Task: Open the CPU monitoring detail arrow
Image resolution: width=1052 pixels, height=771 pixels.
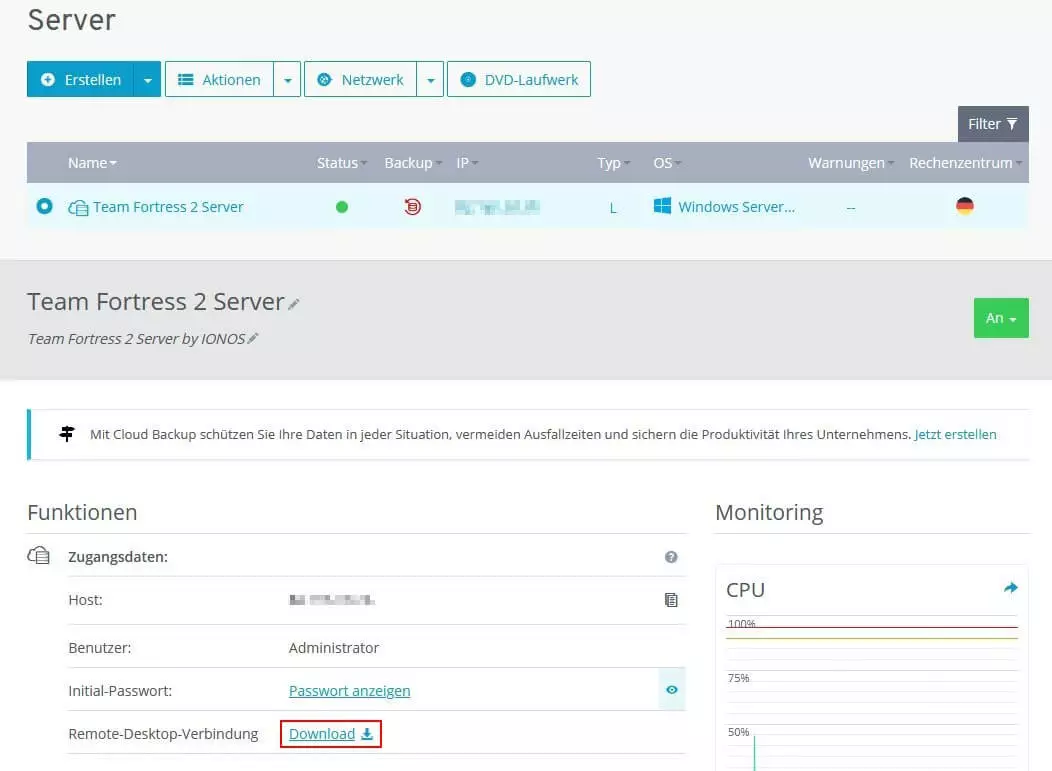Action: tap(1010, 588)
